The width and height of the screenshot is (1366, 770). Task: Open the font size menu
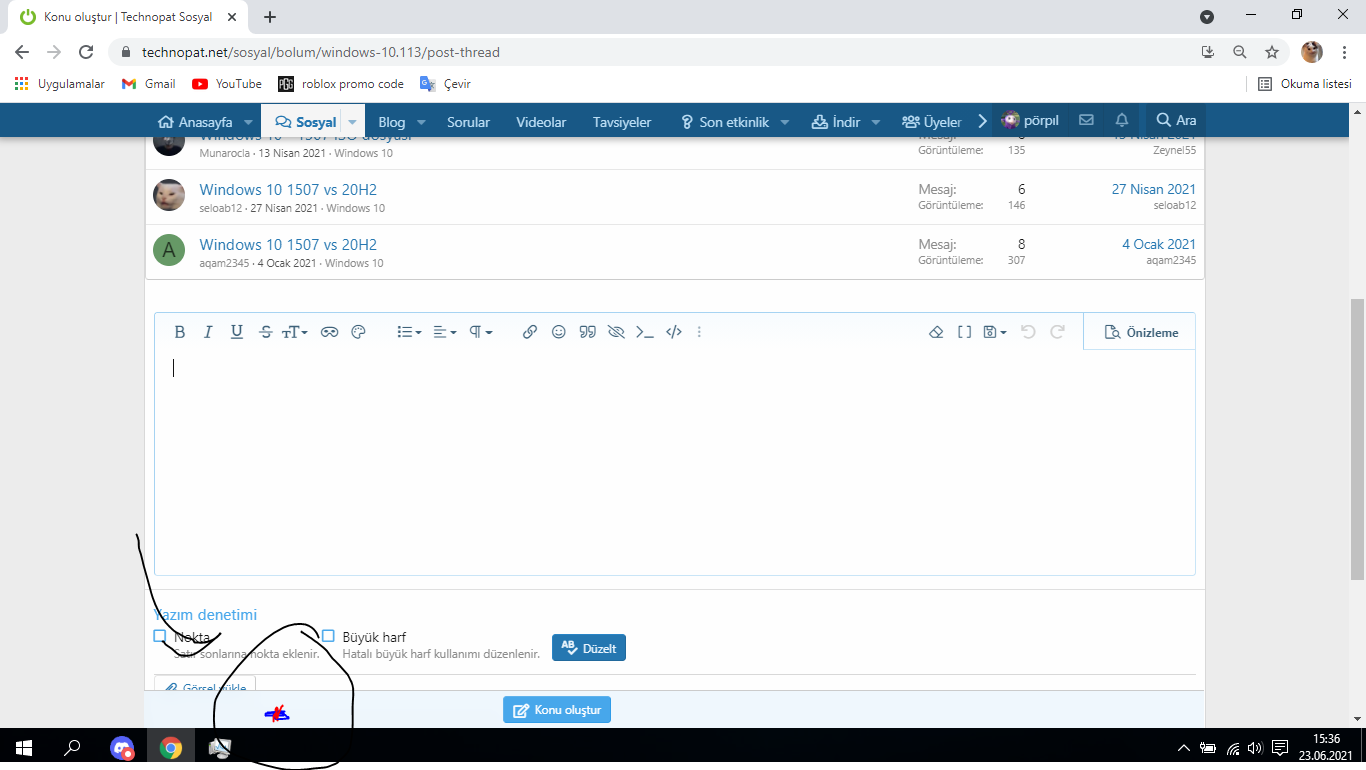(x=294, y=332)
